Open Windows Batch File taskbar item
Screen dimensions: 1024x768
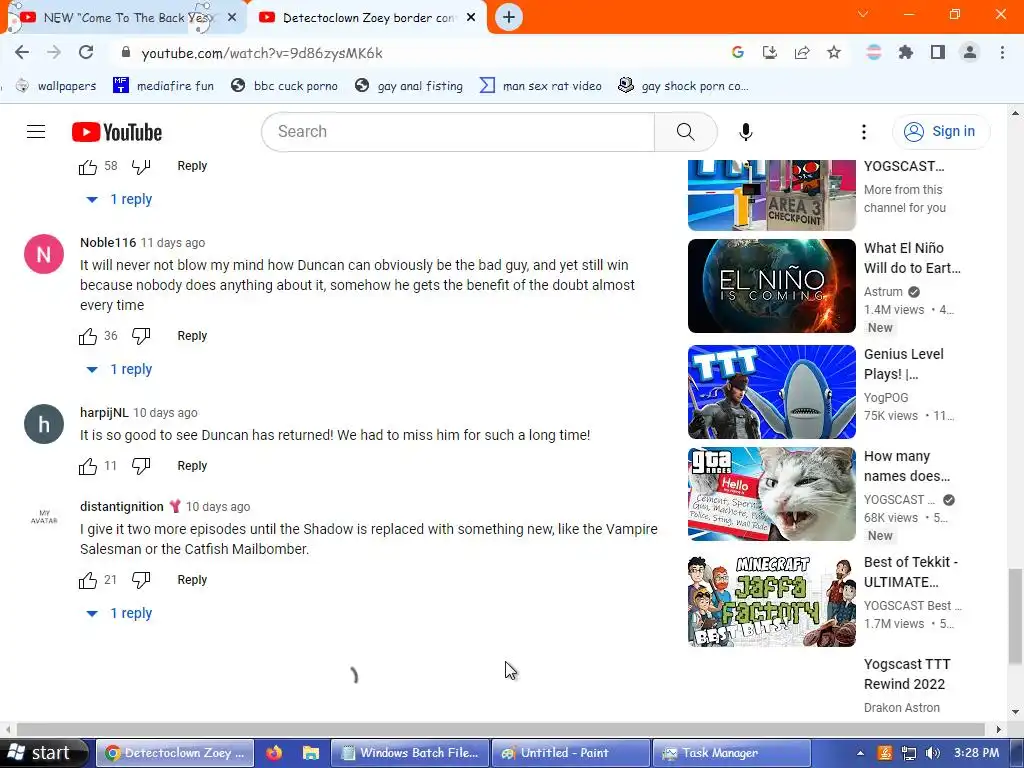(x=410, y=753)
